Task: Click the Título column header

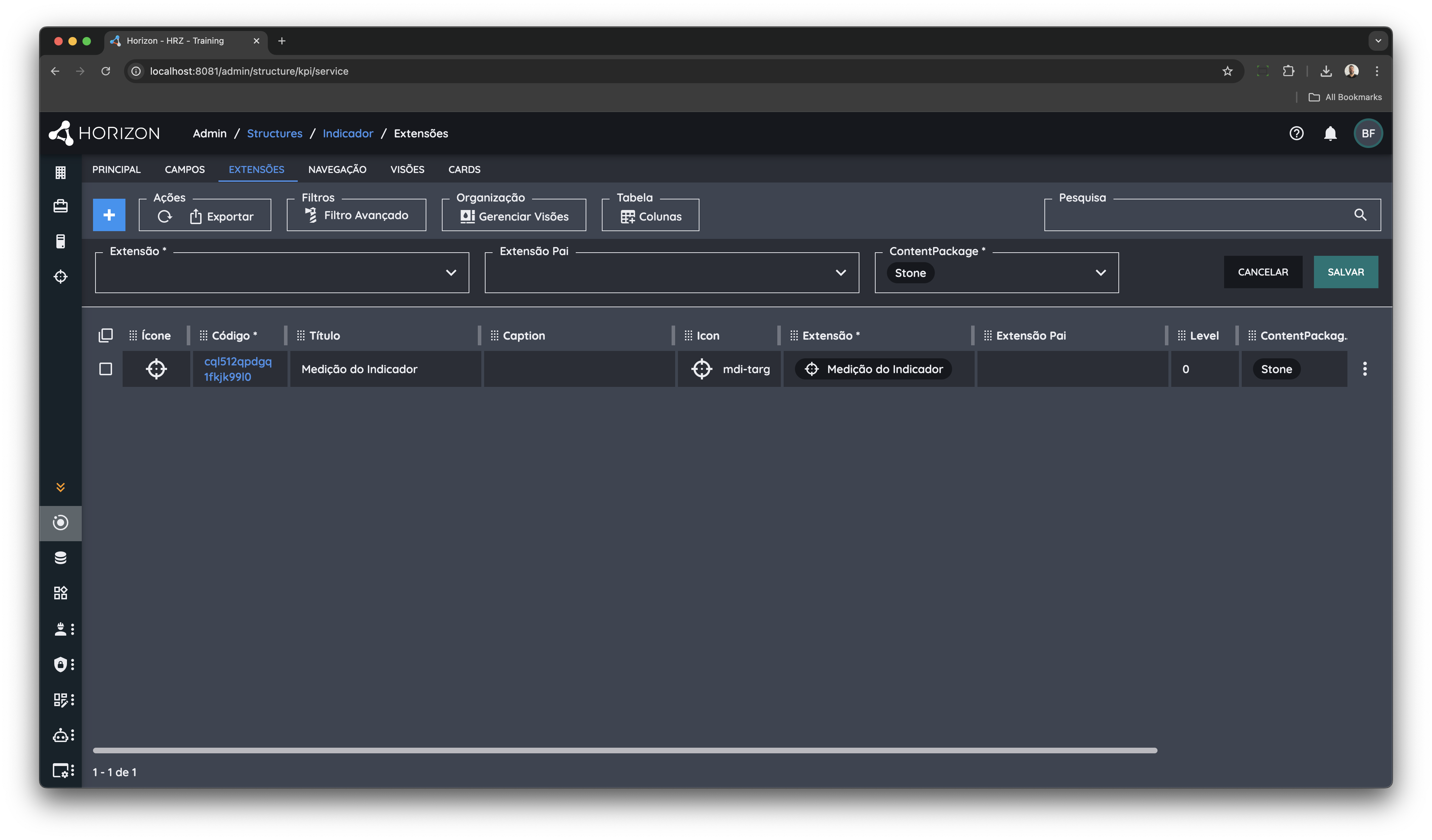Action: 325,336
